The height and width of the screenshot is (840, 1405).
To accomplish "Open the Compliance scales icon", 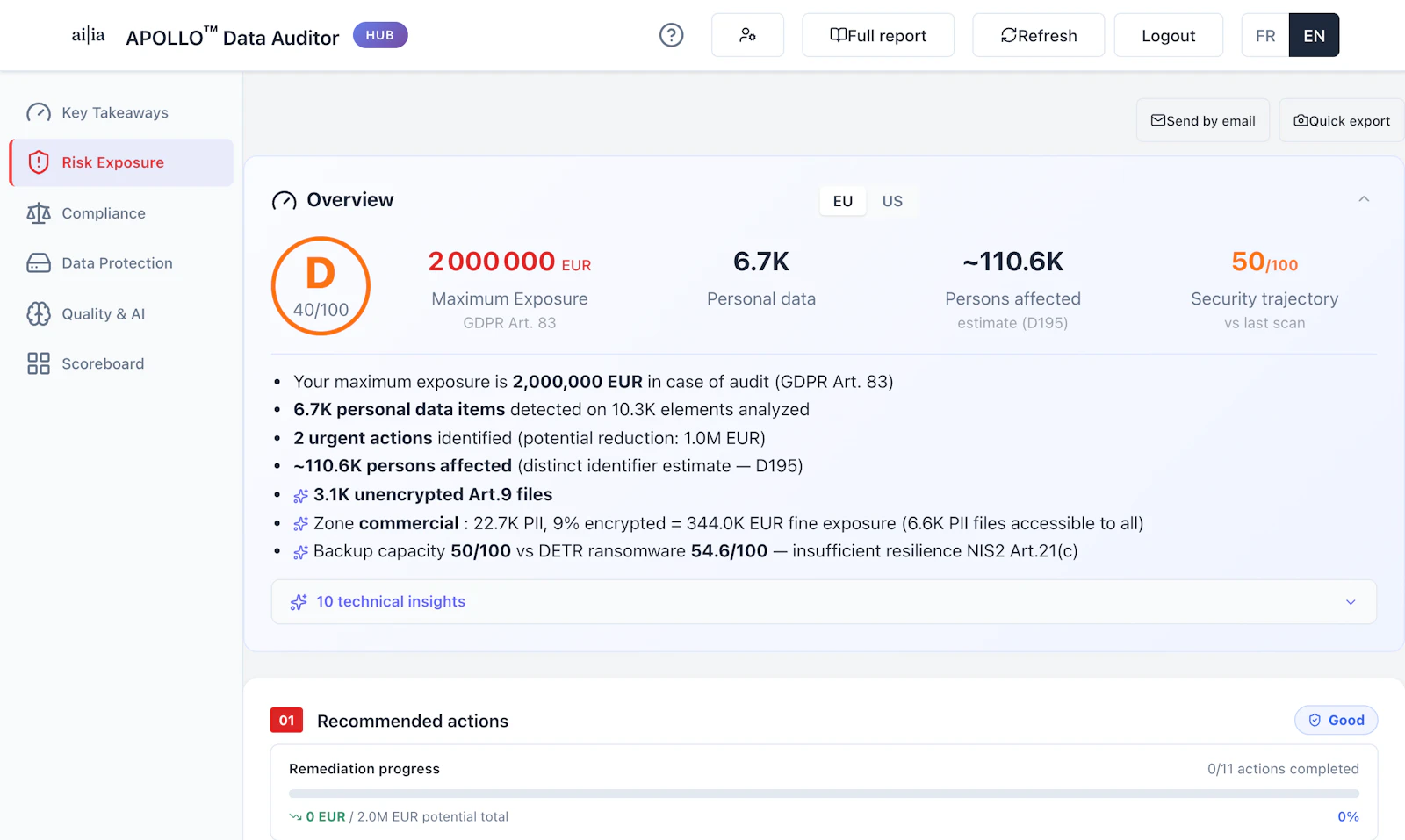I will coord(38,213).
